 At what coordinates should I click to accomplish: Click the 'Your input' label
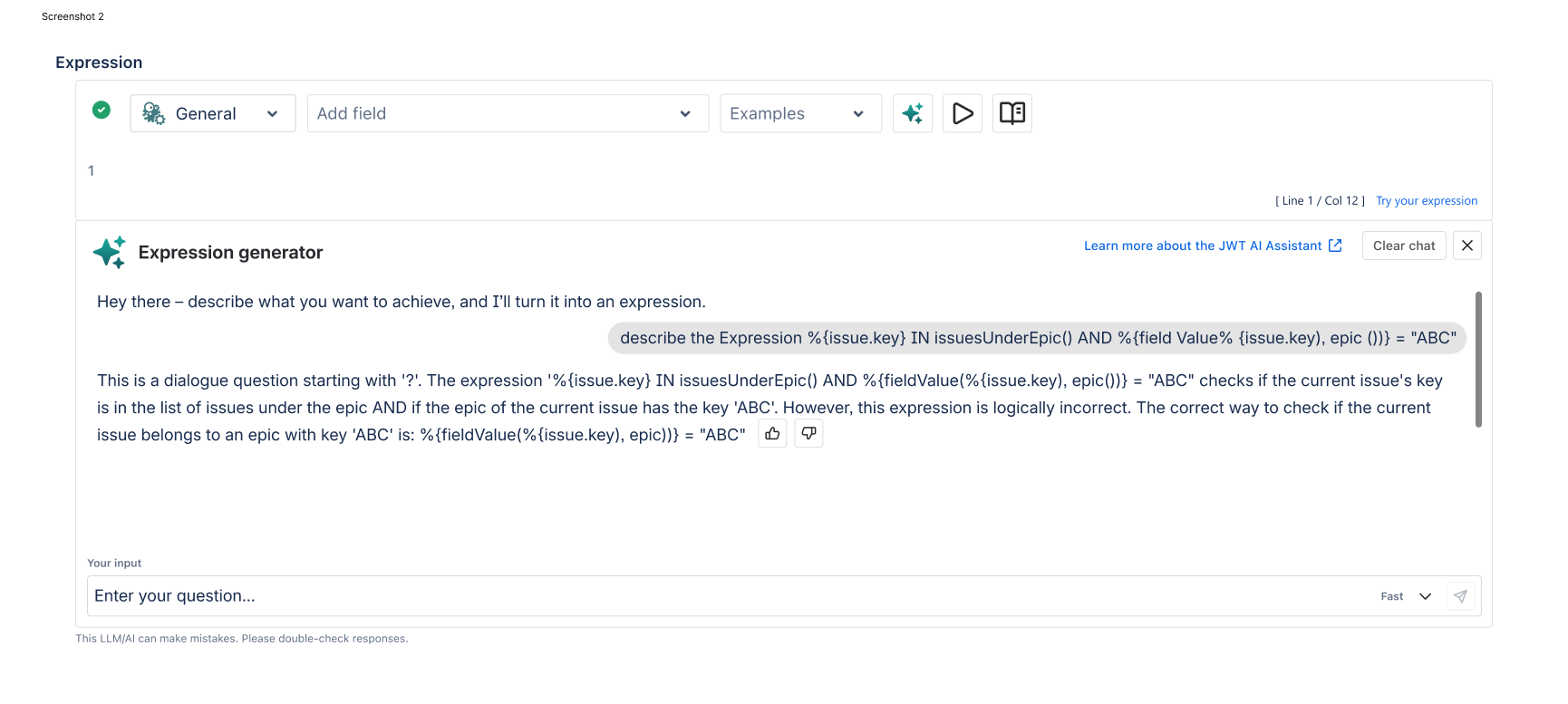(114, 564)
